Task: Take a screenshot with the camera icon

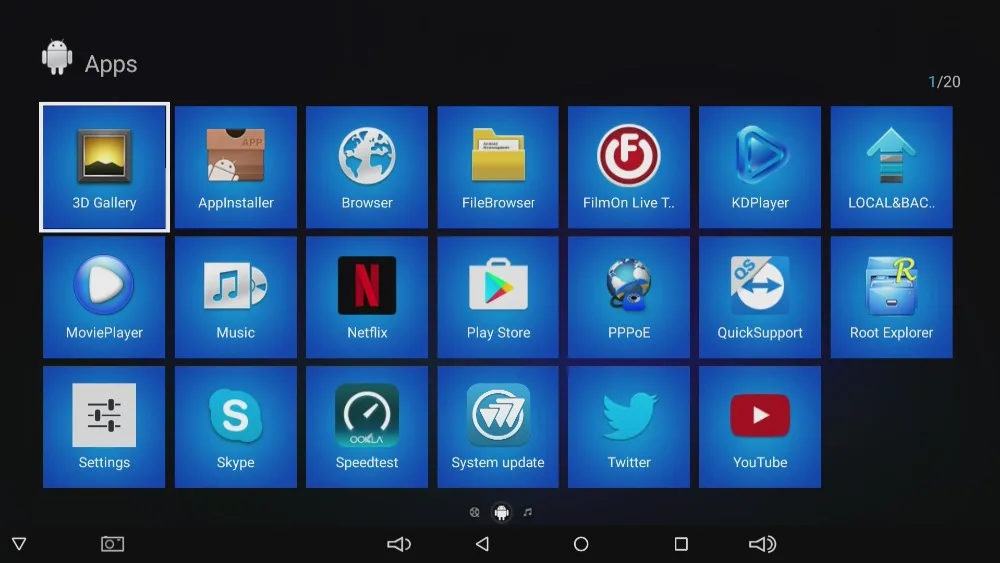Action: (x=113, y=544)
